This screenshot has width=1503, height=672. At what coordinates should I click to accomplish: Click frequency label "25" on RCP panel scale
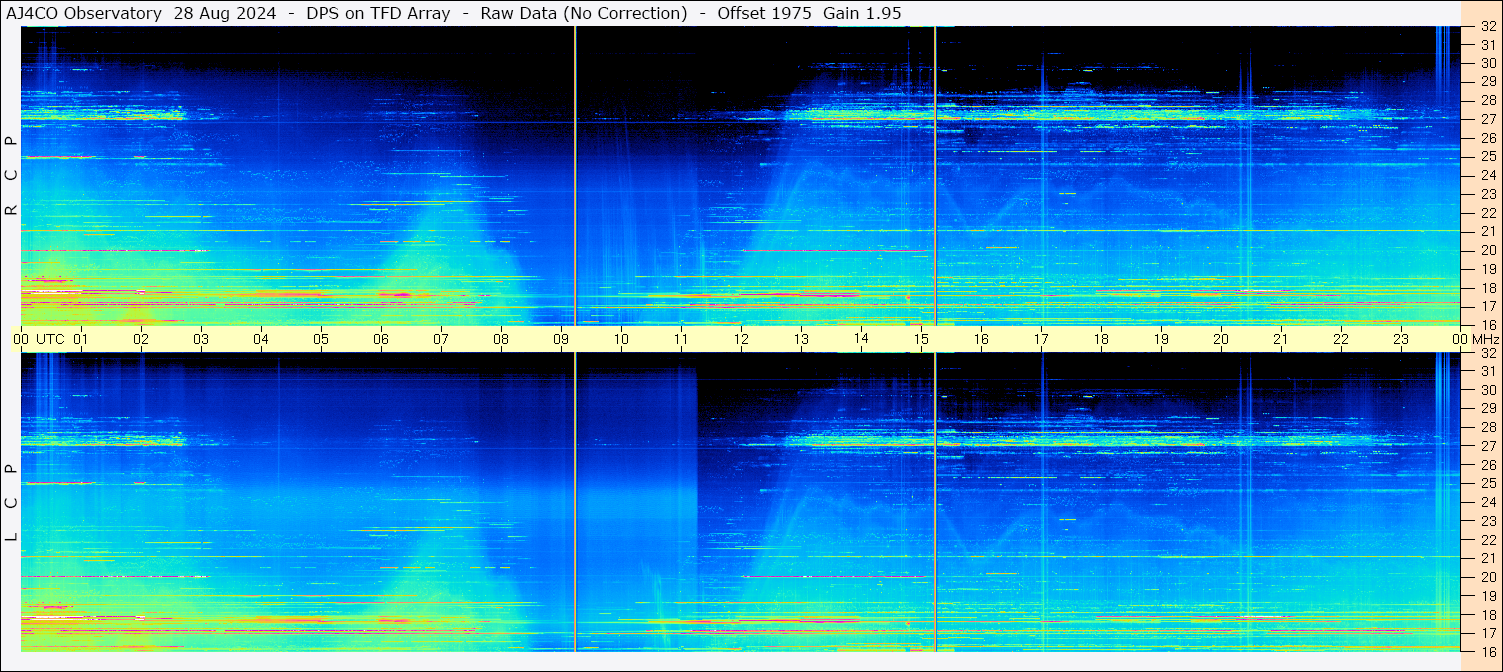(x=1487, y=156)
